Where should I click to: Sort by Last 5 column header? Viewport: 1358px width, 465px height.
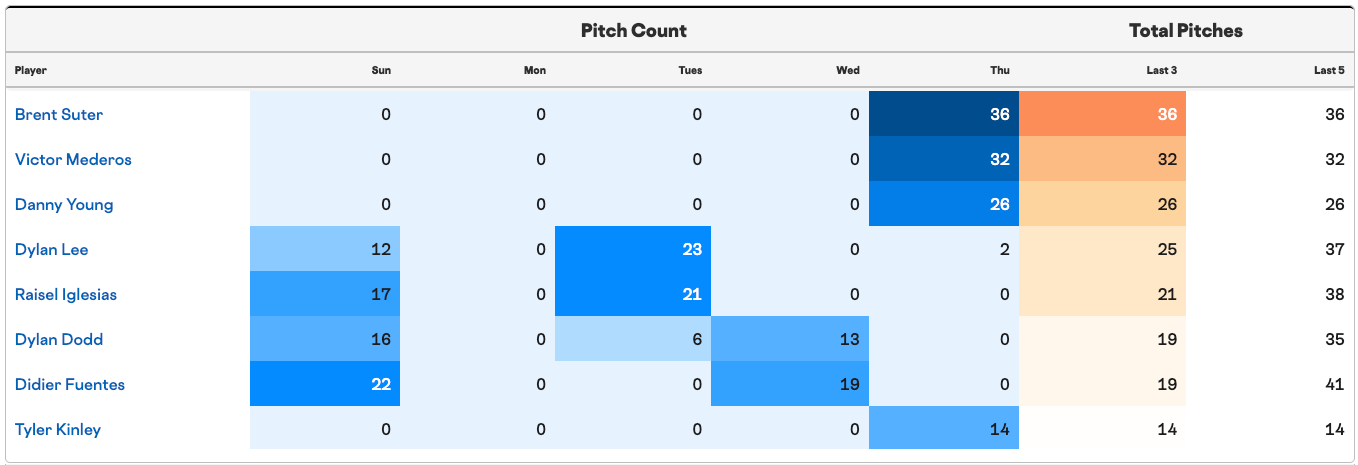[1329, 70]
